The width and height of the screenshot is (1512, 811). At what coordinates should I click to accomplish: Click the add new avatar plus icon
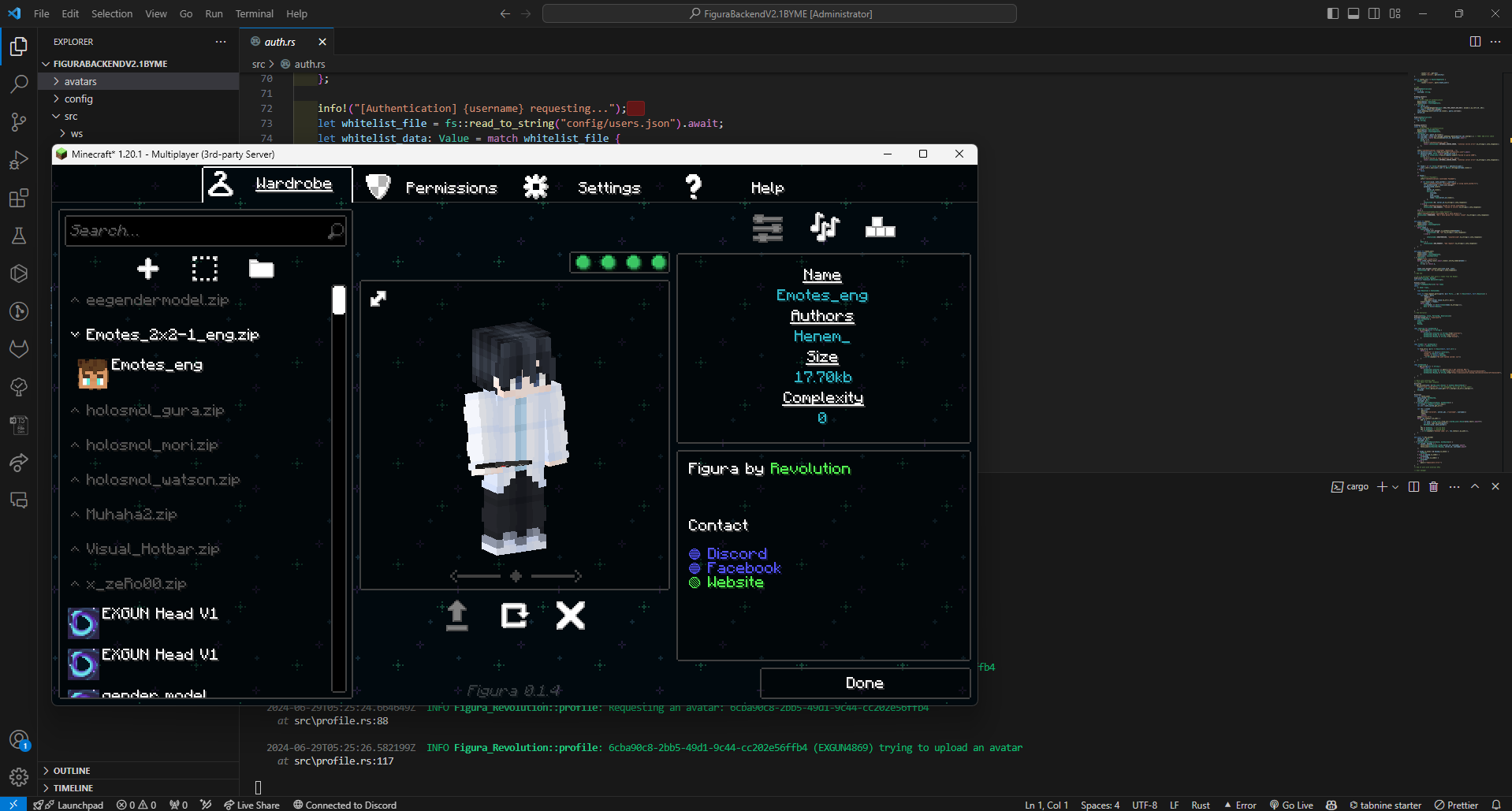147,269
